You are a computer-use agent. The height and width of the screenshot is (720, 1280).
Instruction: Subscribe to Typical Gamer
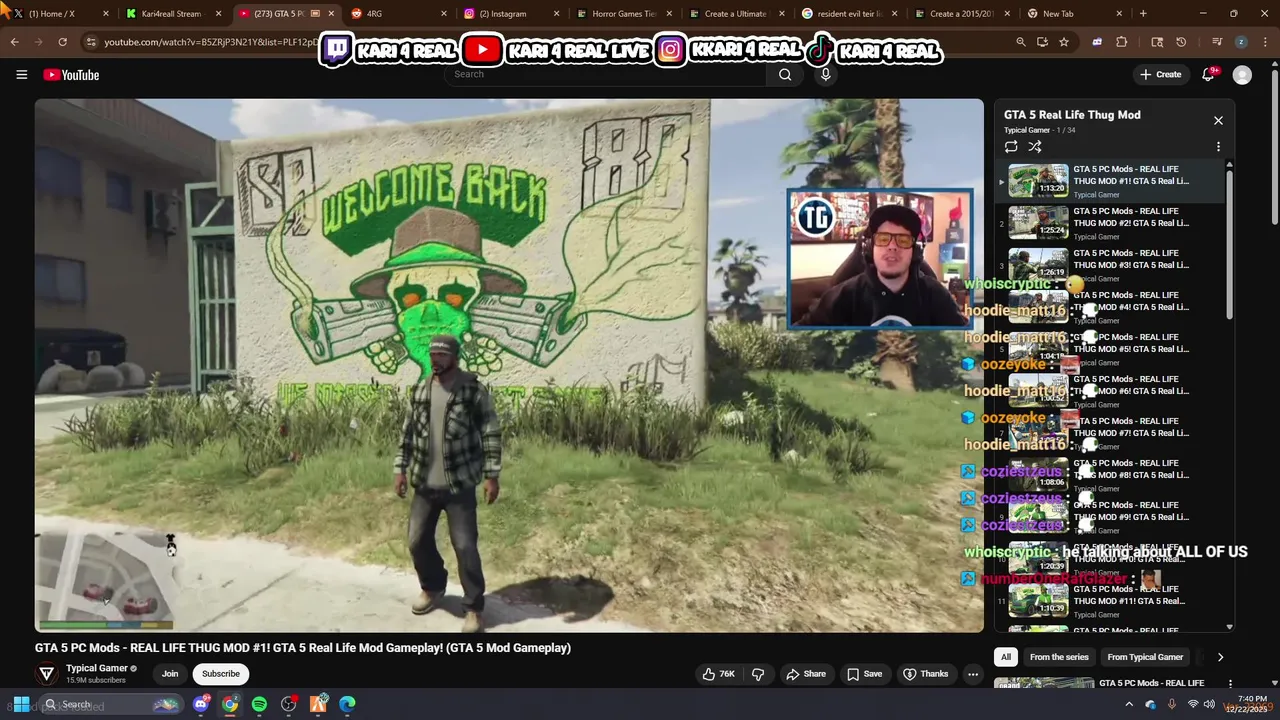tap(221, 674)
